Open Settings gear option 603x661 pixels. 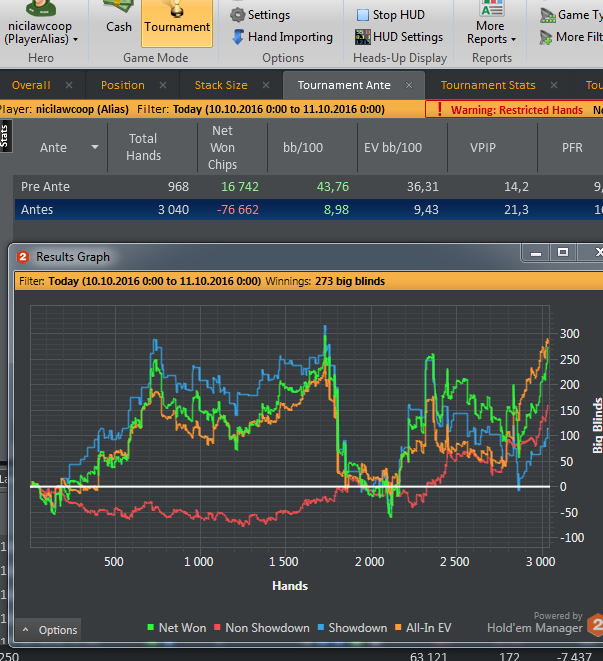[260, 15]
